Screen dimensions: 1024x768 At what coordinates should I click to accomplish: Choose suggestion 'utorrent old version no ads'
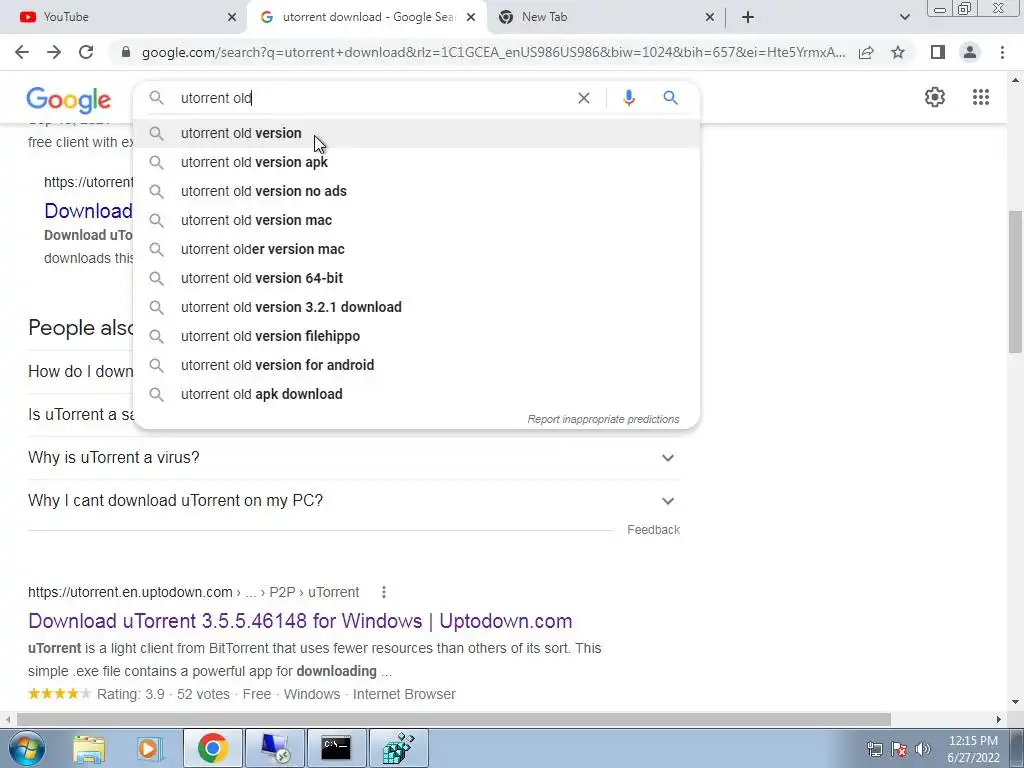tap(417, 191)
